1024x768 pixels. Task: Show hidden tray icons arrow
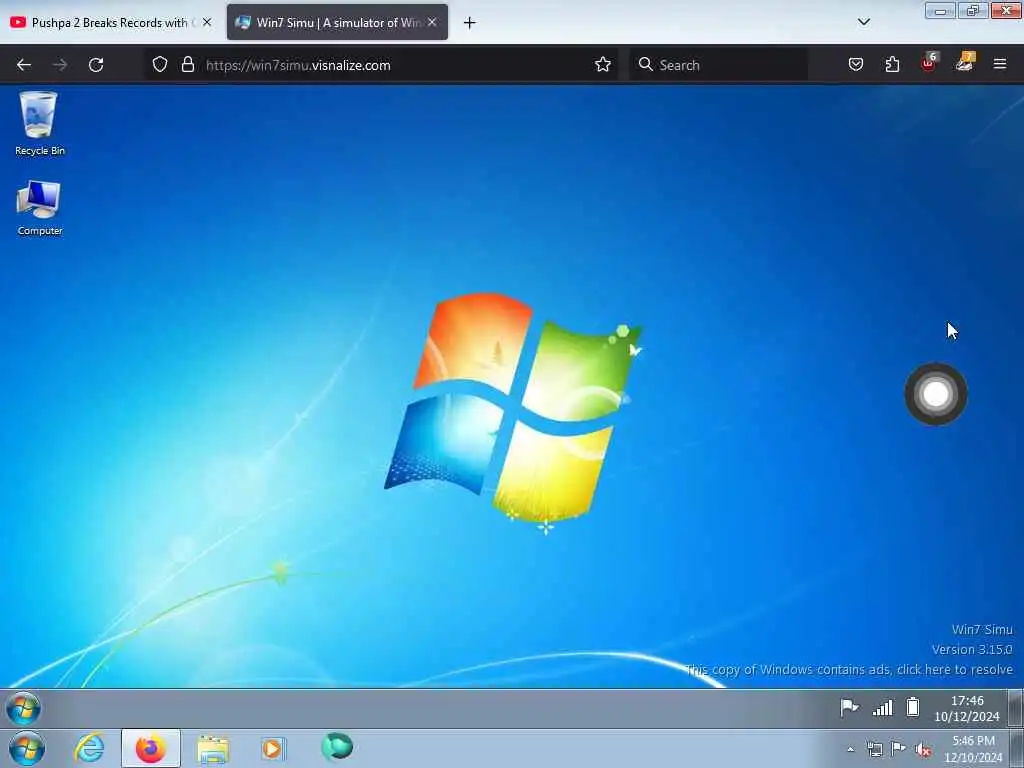[x=850, y=750]
